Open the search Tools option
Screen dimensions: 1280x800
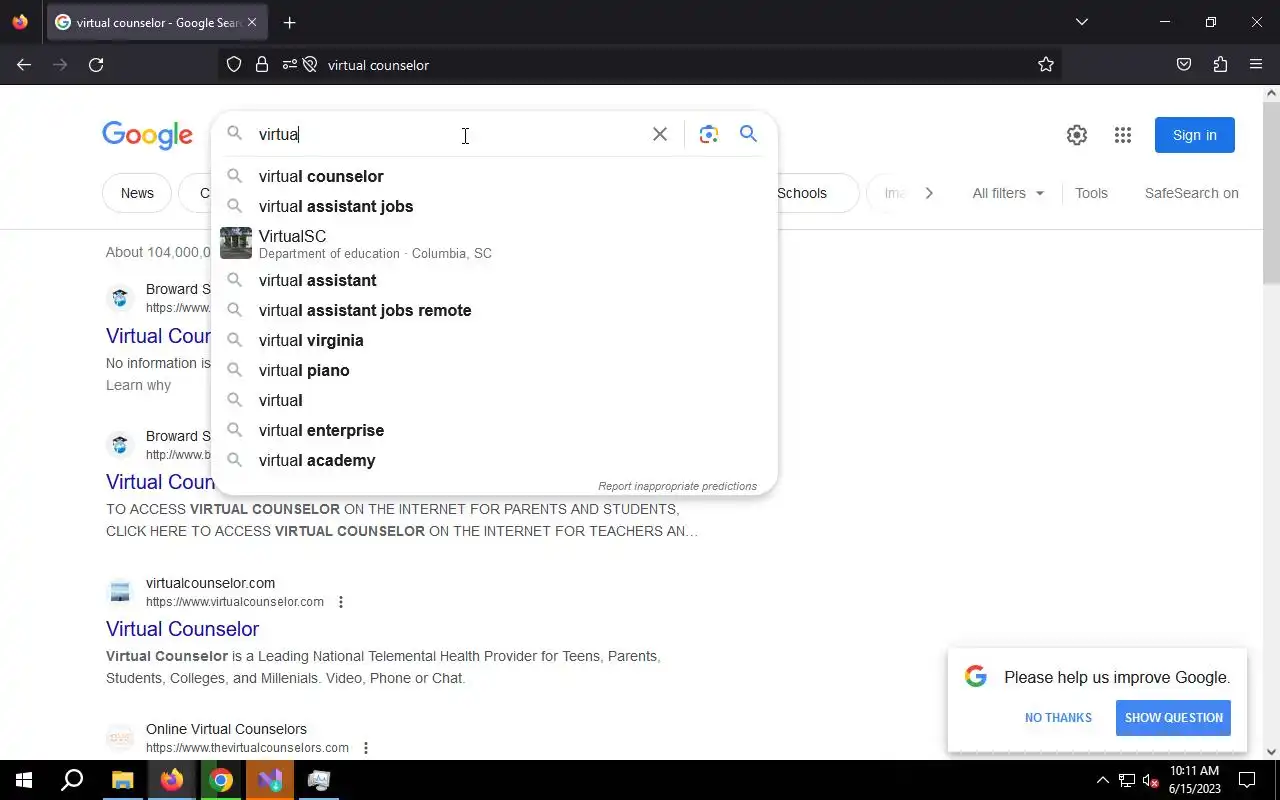1091,193
